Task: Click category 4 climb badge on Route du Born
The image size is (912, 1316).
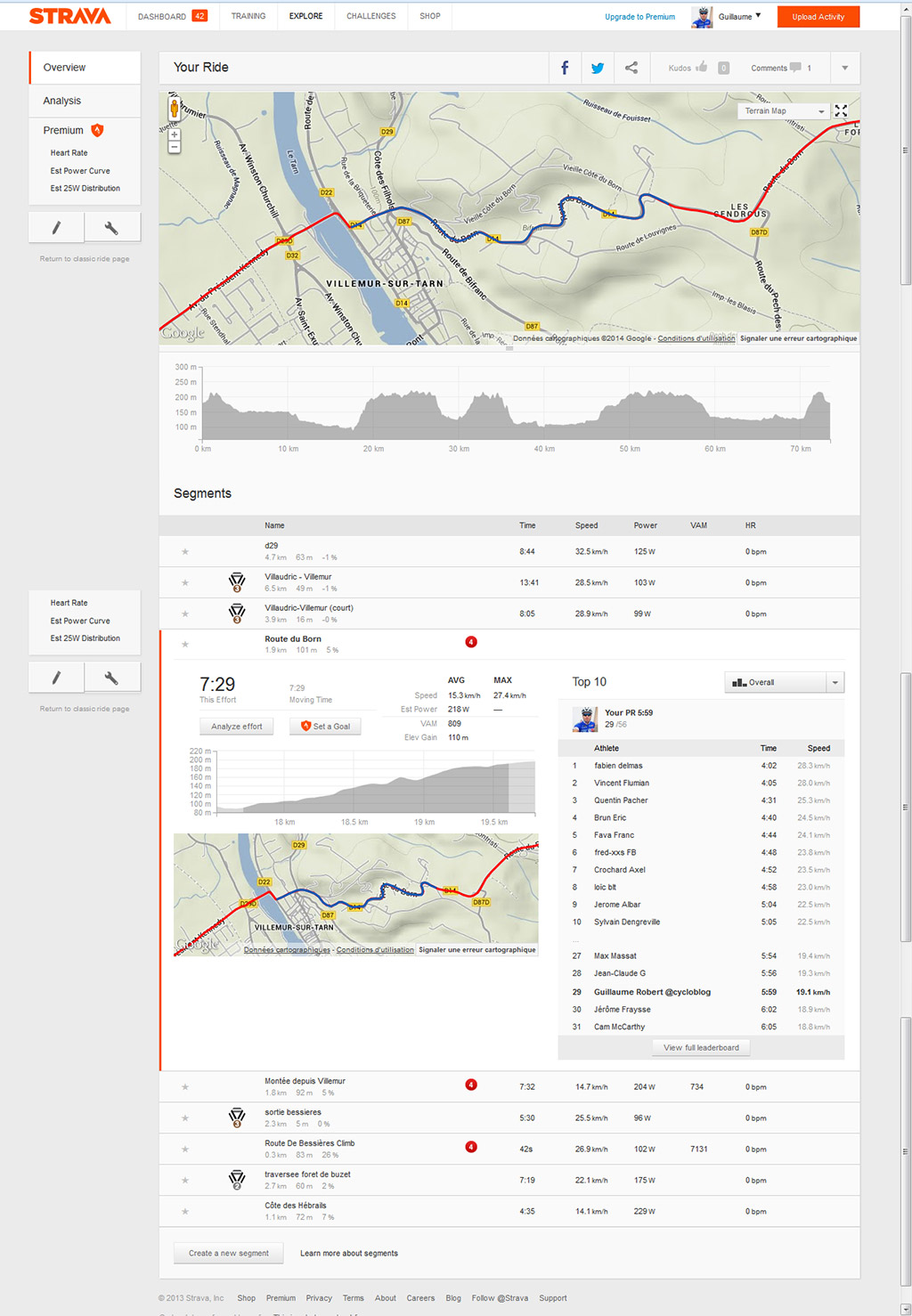Action: [x=471, y=642]
